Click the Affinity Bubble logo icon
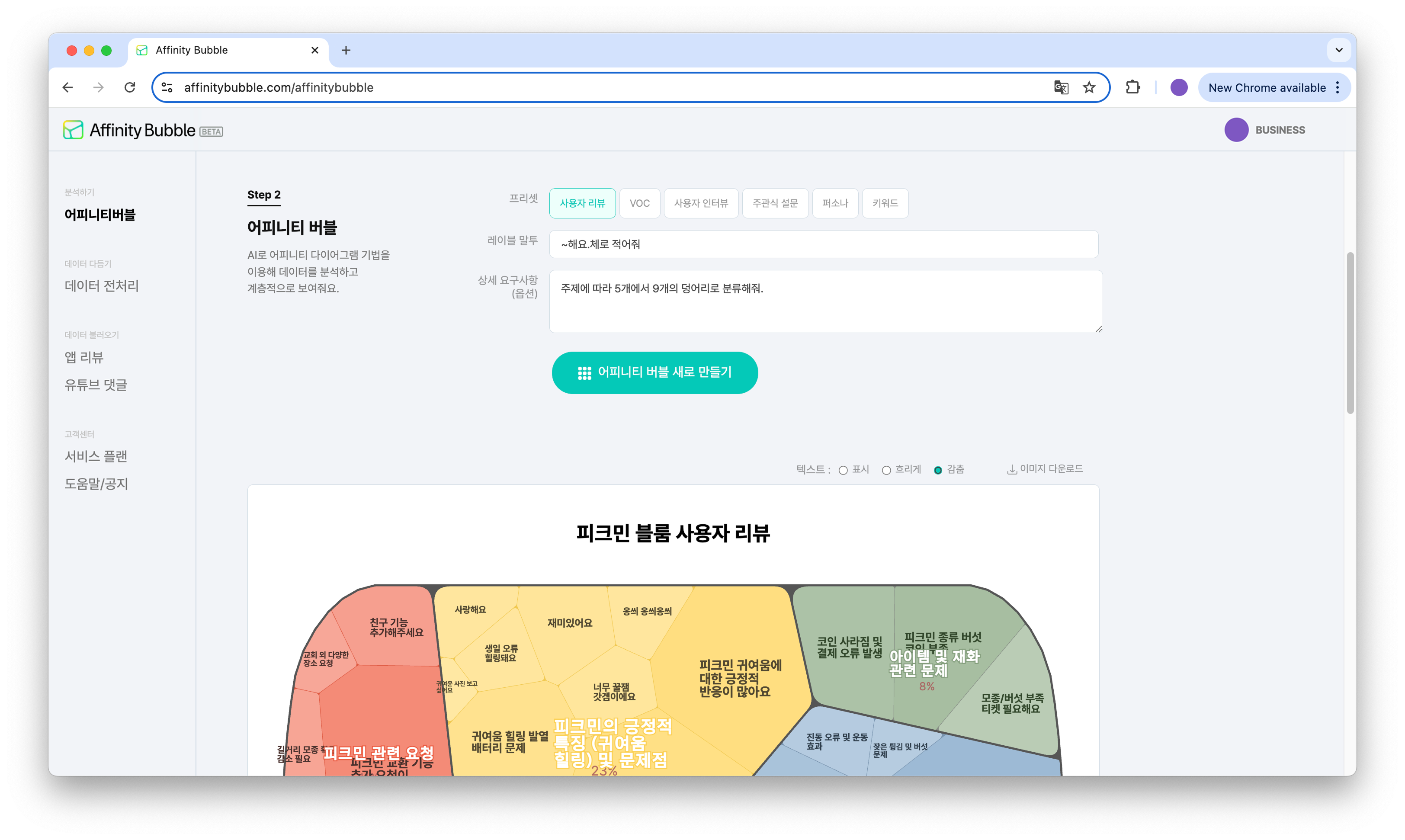Screen dimensions: 1405x840 [73, 130]
